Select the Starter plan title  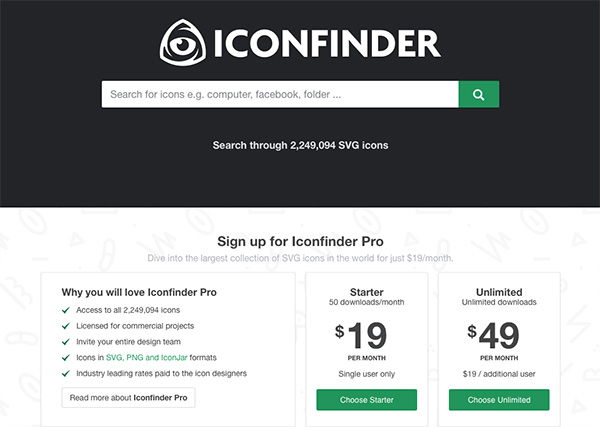pyautogui.click(x=367, y=289)
